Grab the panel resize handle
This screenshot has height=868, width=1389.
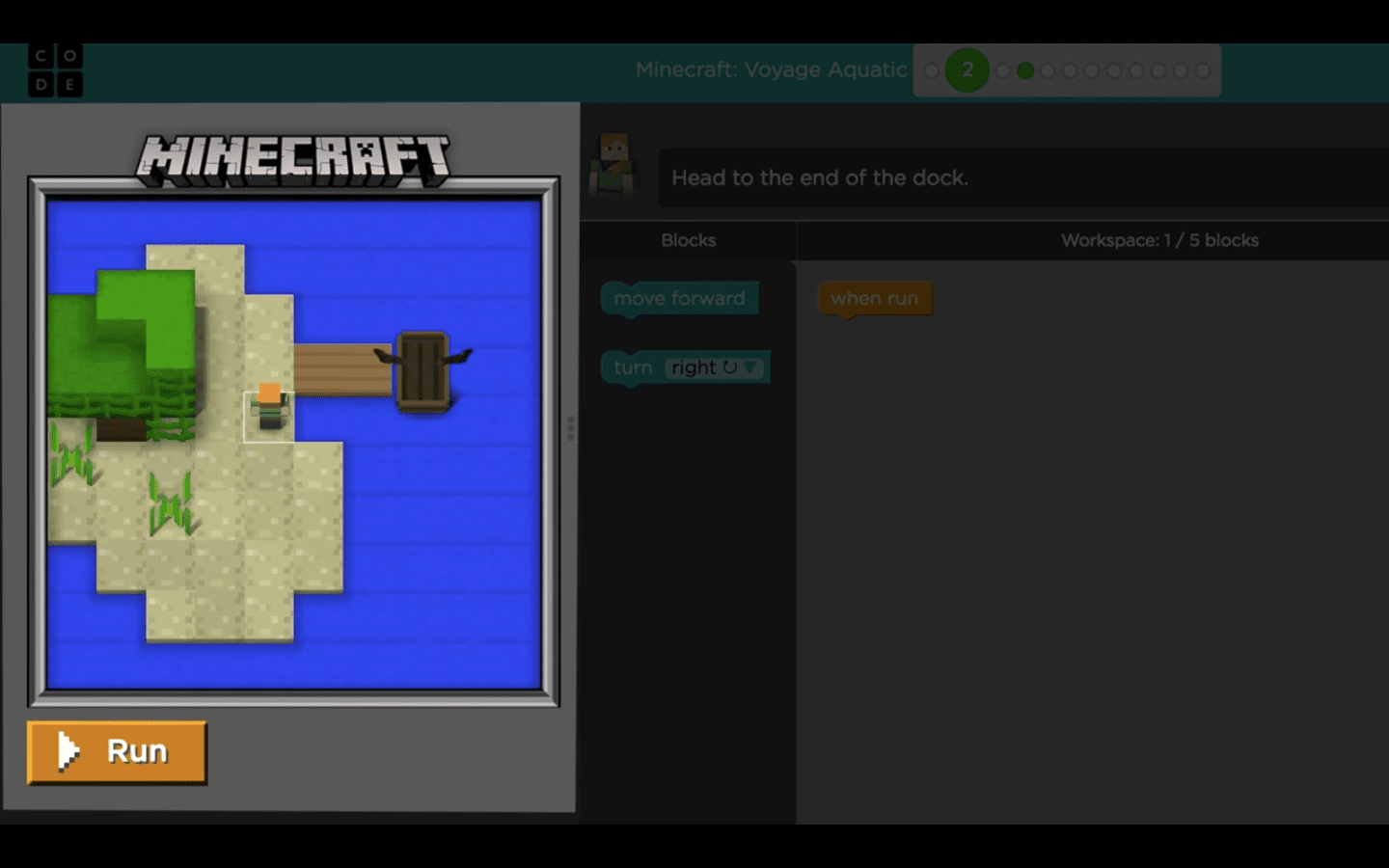[570, 427]
